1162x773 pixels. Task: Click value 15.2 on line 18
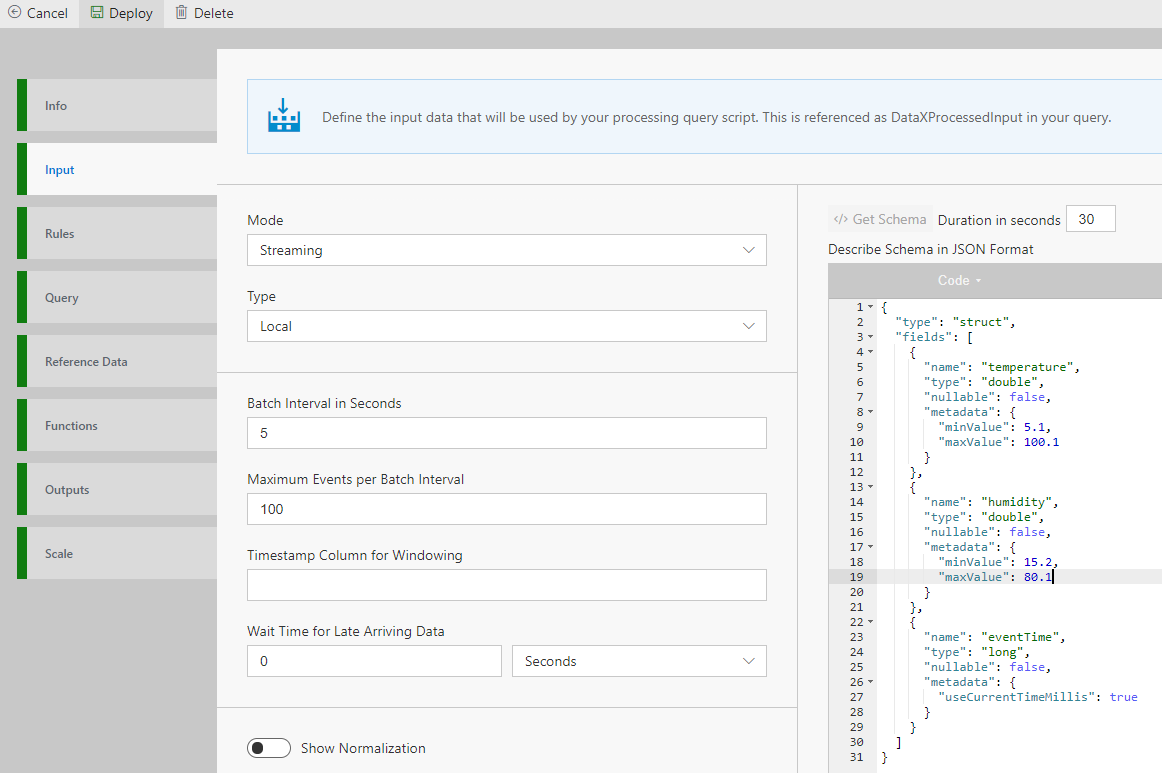[1038, 562]
